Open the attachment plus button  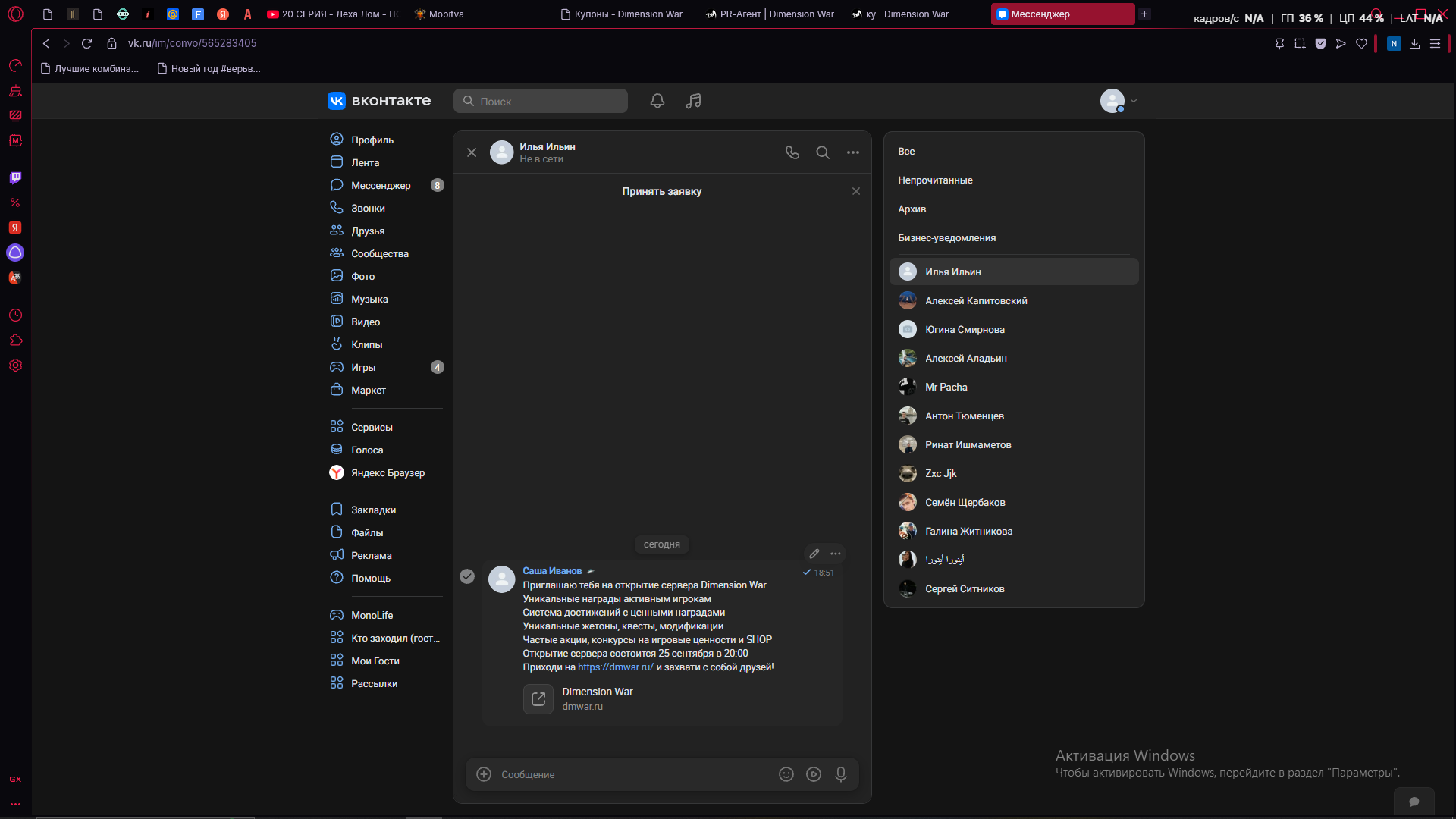[x=484, y=774]
